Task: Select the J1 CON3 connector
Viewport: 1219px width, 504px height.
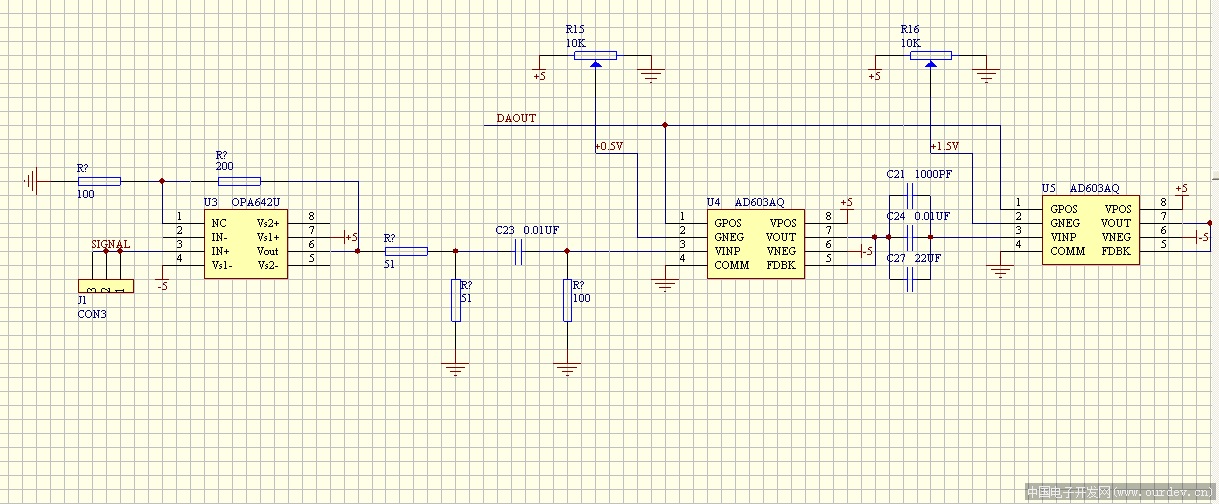Action: tap(105, 287)
